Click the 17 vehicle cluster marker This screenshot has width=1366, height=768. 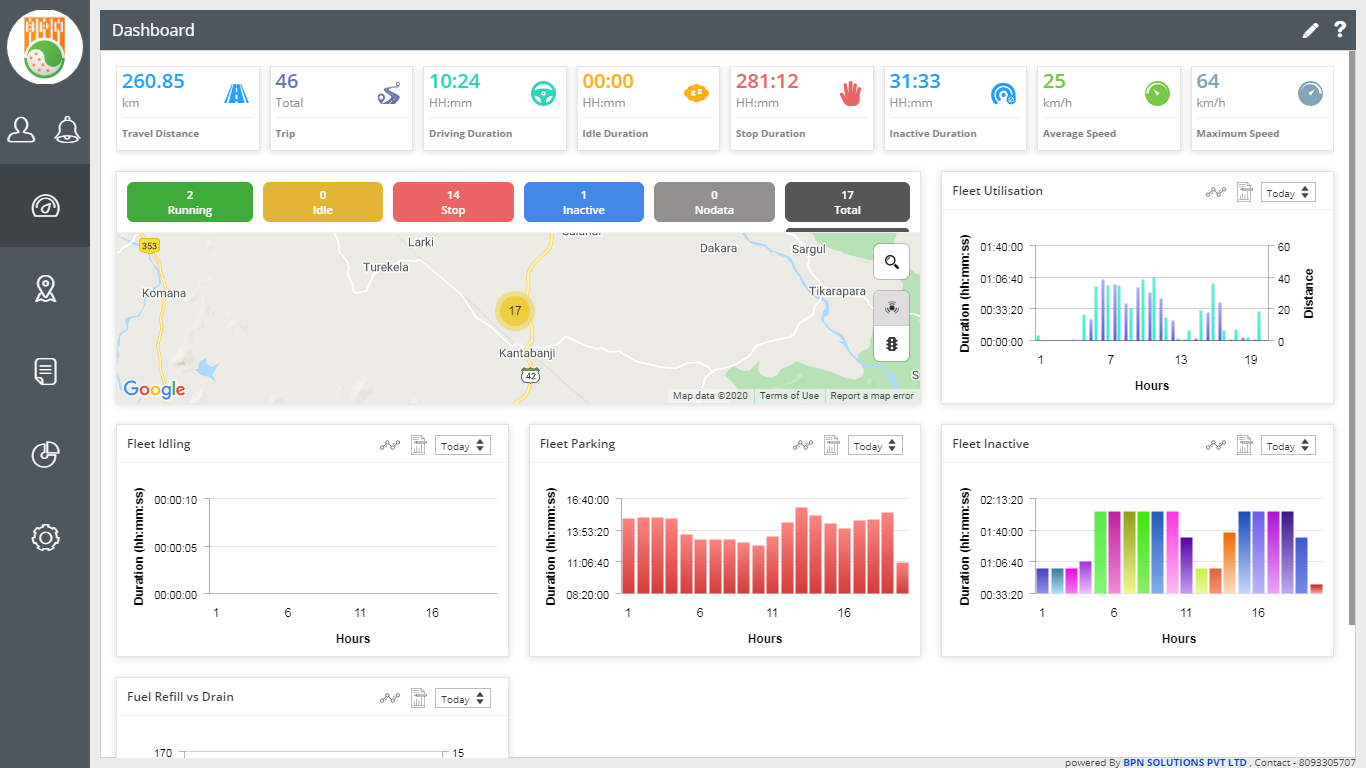point(515,311)
